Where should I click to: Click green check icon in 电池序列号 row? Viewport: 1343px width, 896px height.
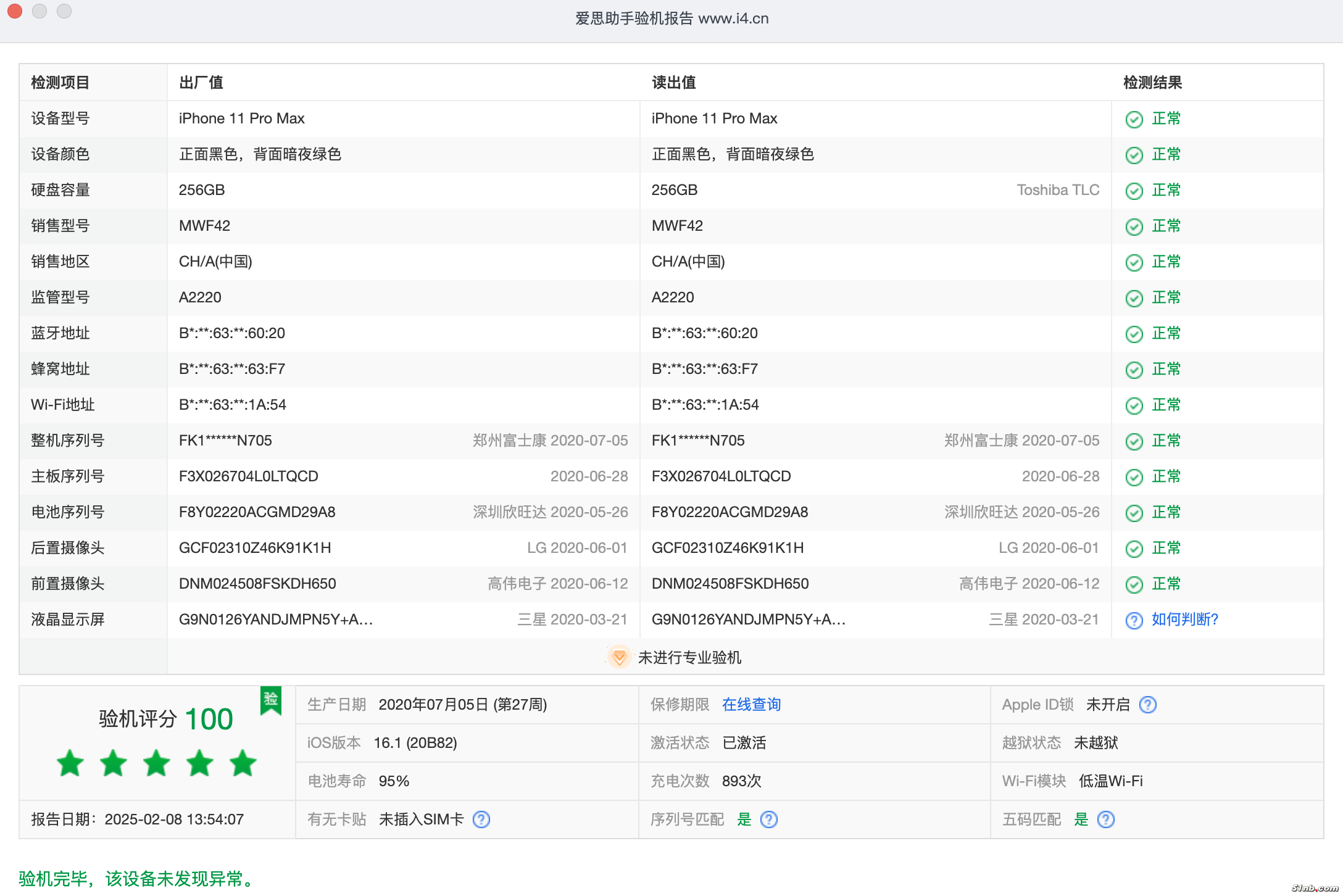[1134, 513]
